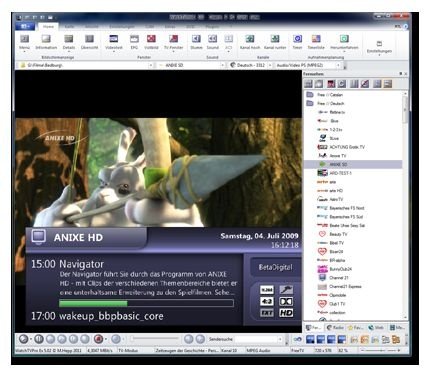The image size is (425, 370).
Task: Click the ANIXE HD OSD title
Action: 78,237
